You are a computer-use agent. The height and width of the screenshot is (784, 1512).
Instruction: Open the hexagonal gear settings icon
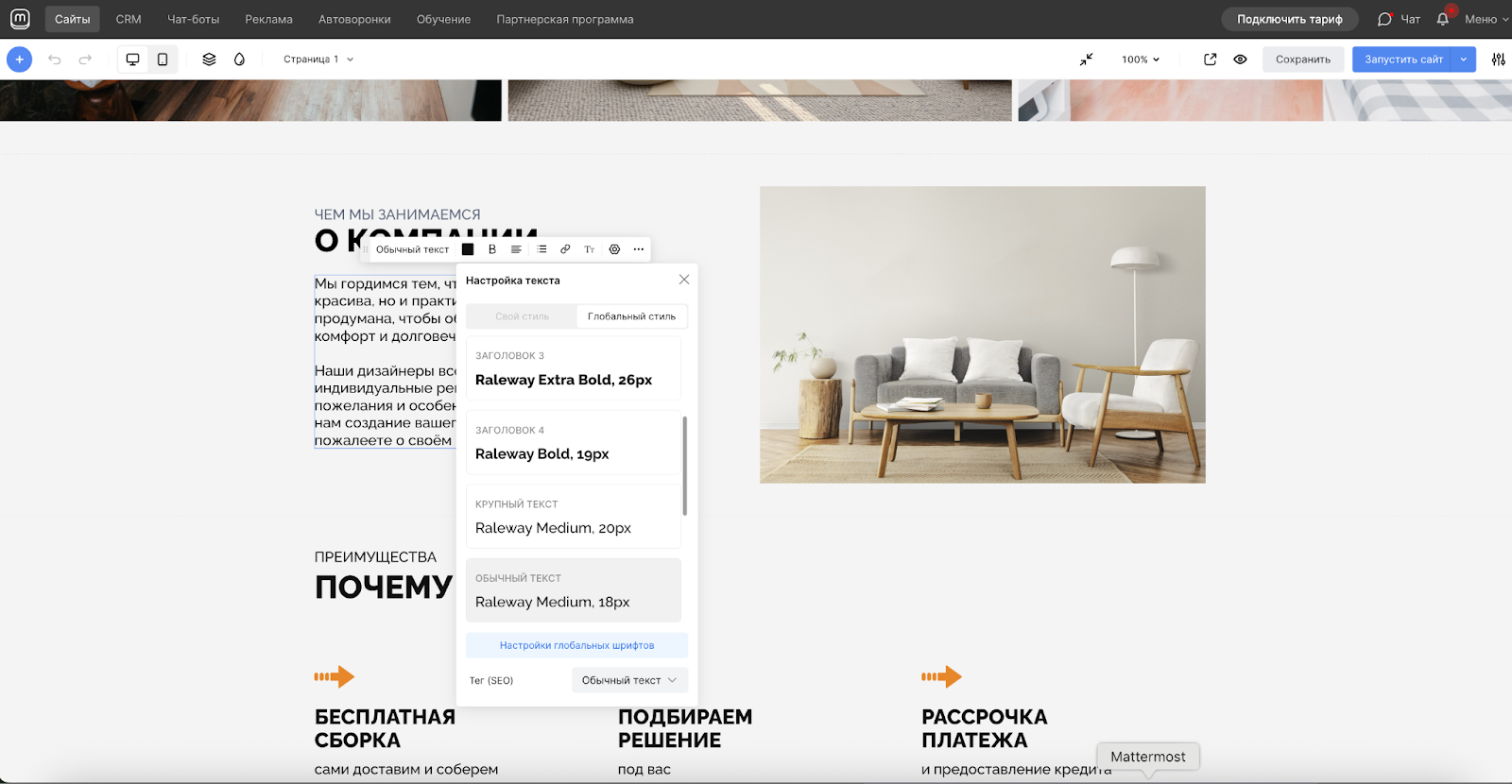pyautogui.click(x=614, y=249)
